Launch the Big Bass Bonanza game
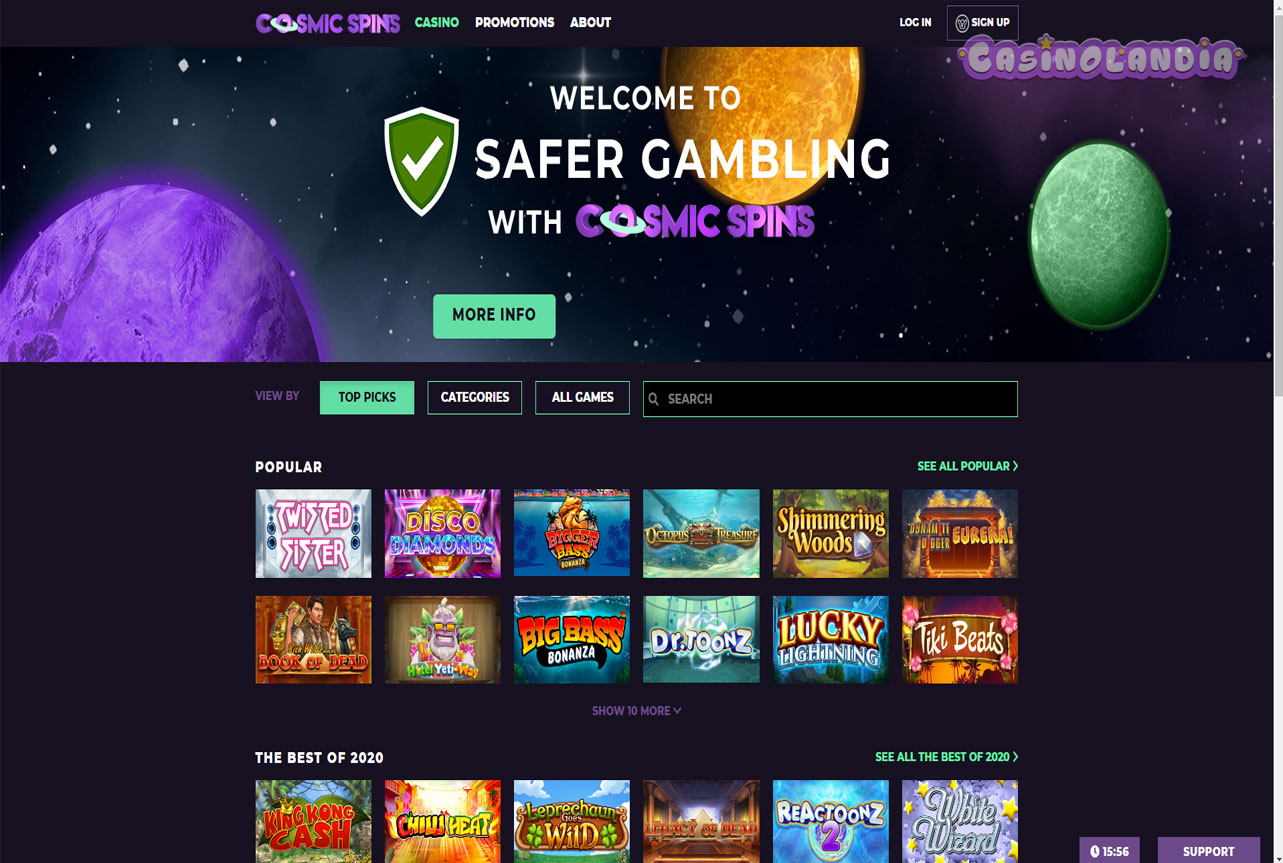This screenshot has height=863, width=1283. (572, 640)
